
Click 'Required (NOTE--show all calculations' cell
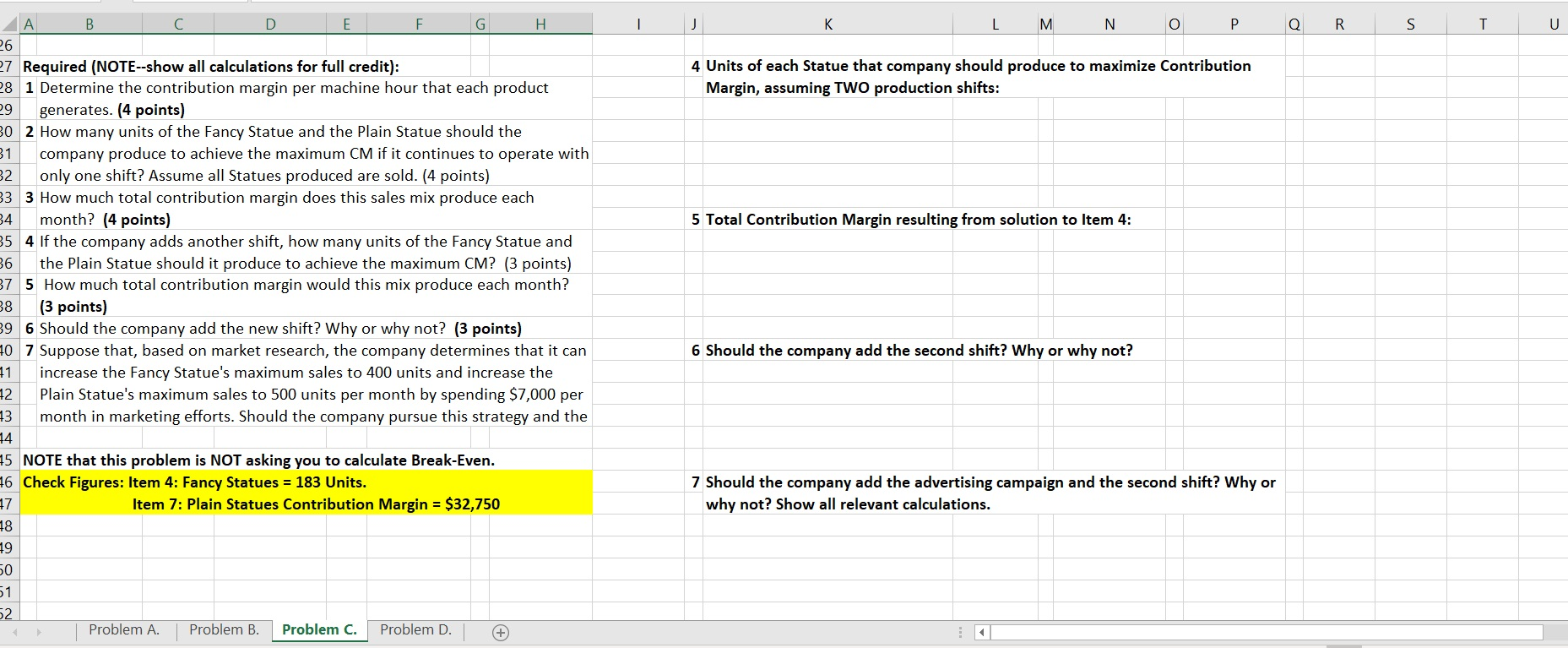pyautogui.click(x=211, y=66)
